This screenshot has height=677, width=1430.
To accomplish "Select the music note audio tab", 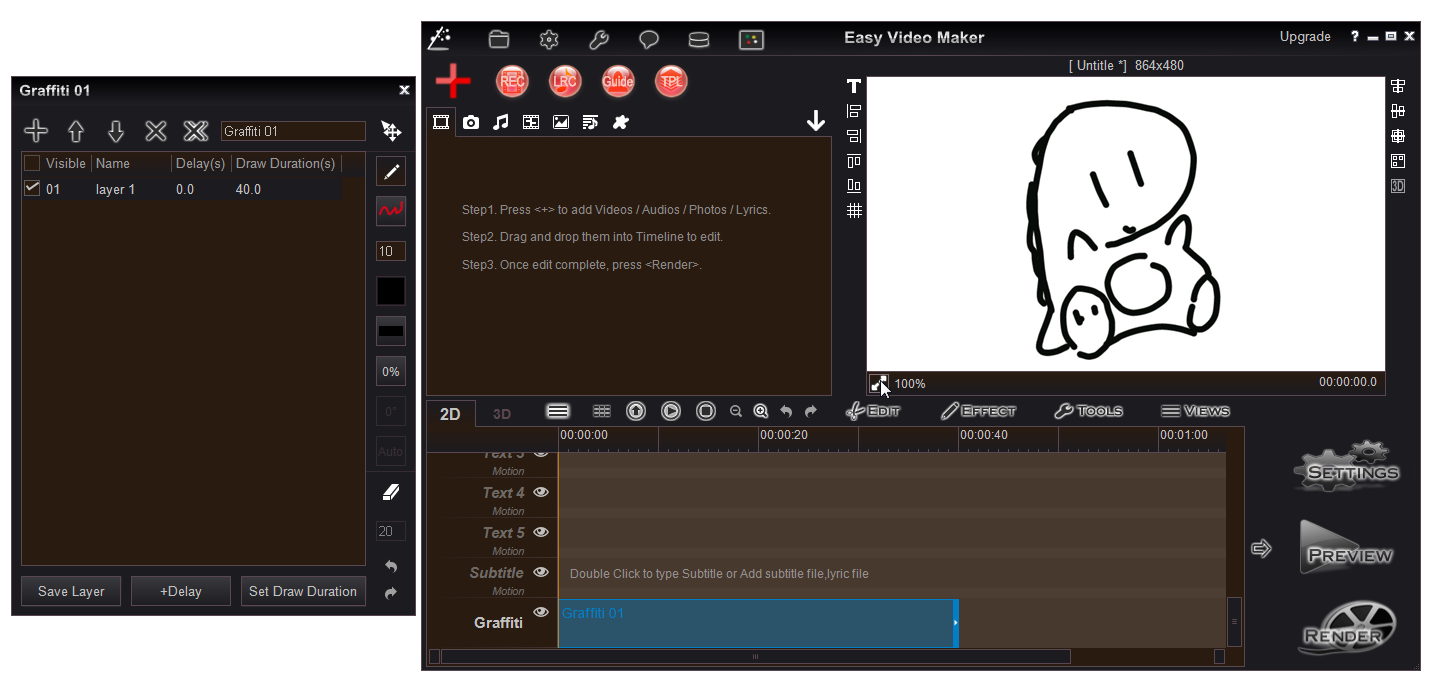I will [x=501, y=122].
